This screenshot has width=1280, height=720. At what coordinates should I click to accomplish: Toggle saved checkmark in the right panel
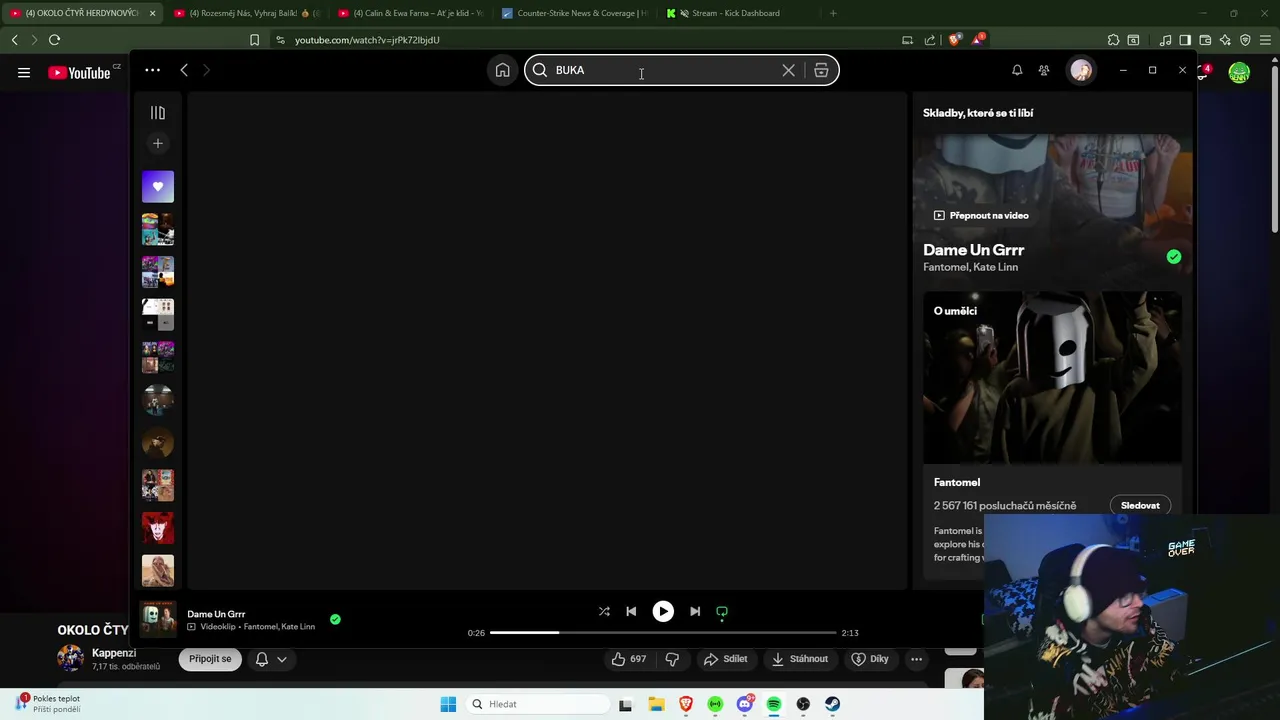tap(1173, 257)
